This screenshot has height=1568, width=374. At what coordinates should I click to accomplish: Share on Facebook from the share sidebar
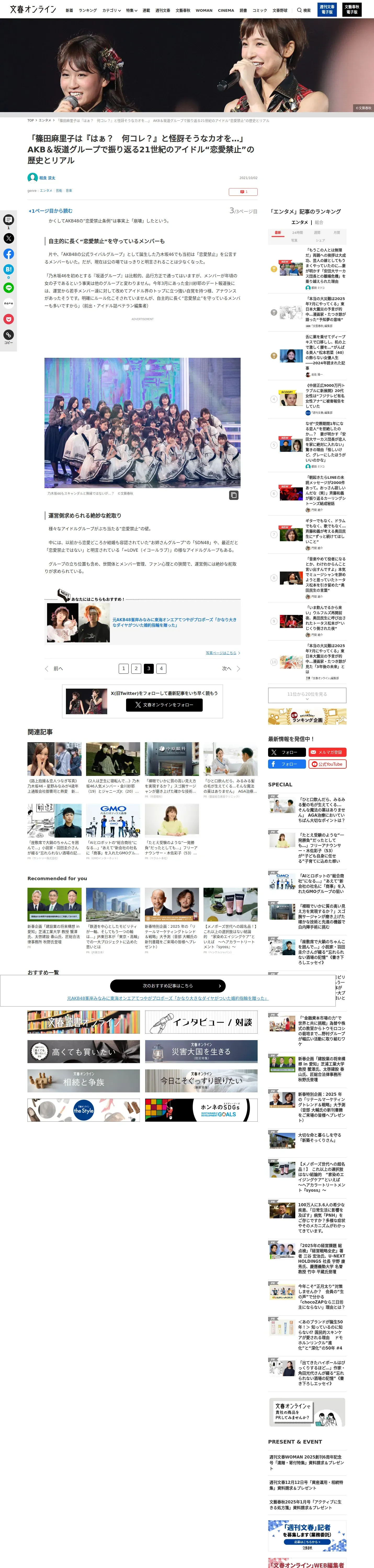coord(9,254)
